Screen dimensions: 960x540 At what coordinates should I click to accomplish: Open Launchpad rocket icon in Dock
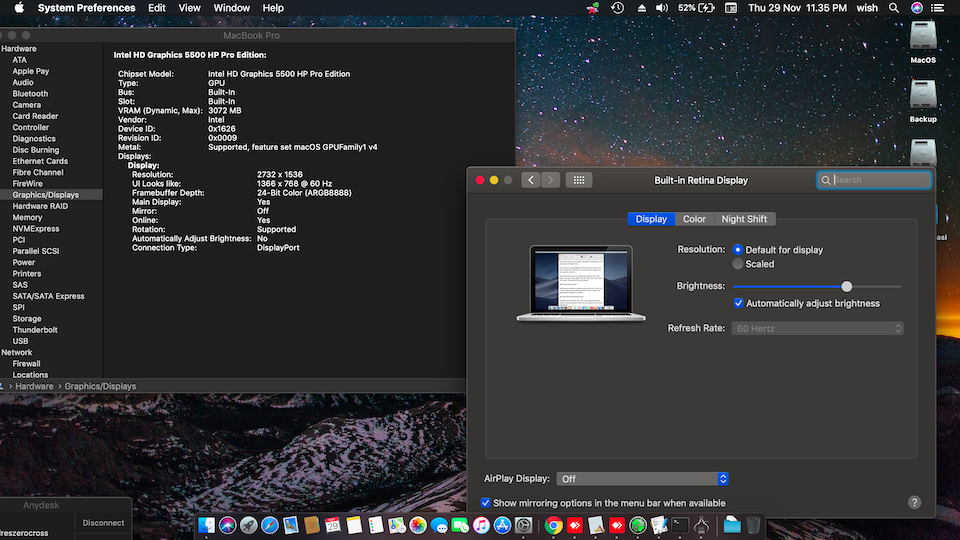(x=249, y=525)
